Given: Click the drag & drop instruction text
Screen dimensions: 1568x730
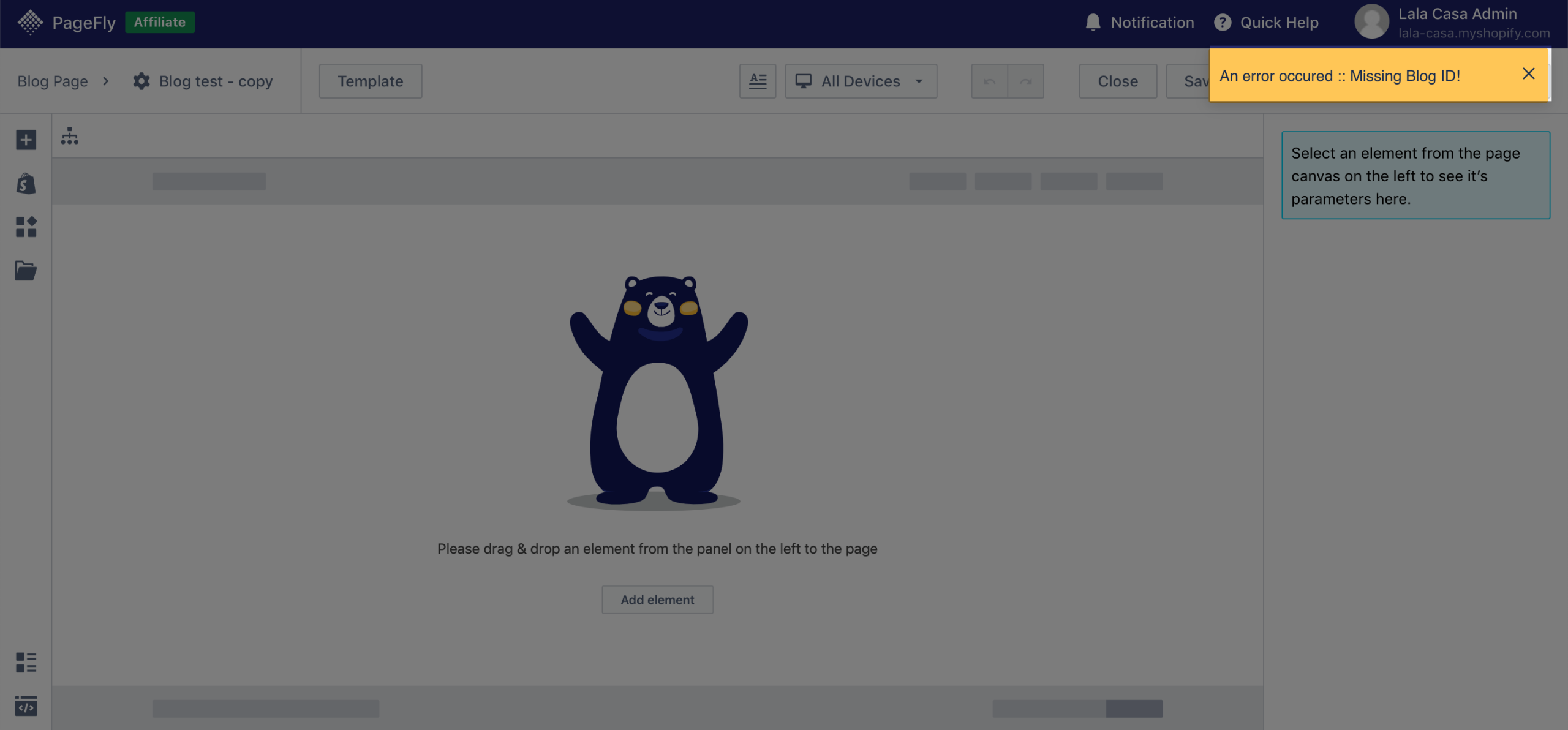Looking at the screenshot, I should click(657, 549).
